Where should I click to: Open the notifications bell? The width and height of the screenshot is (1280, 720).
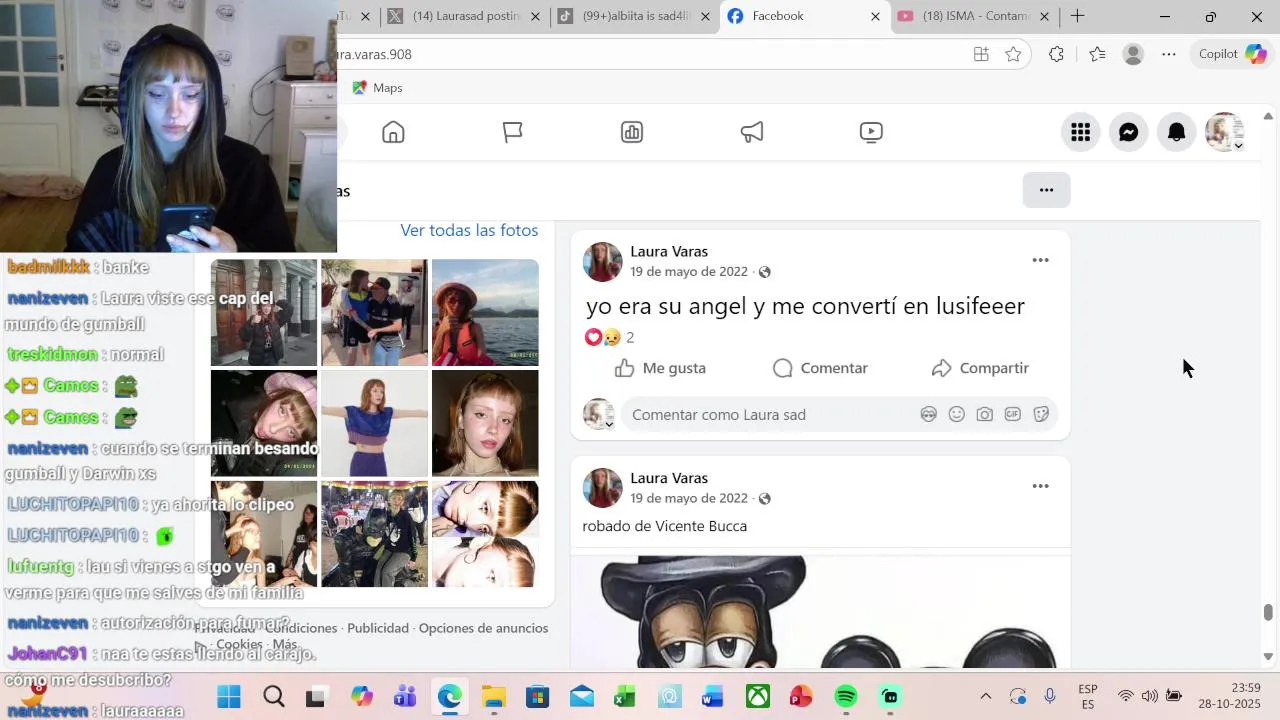click(1176, 132)
